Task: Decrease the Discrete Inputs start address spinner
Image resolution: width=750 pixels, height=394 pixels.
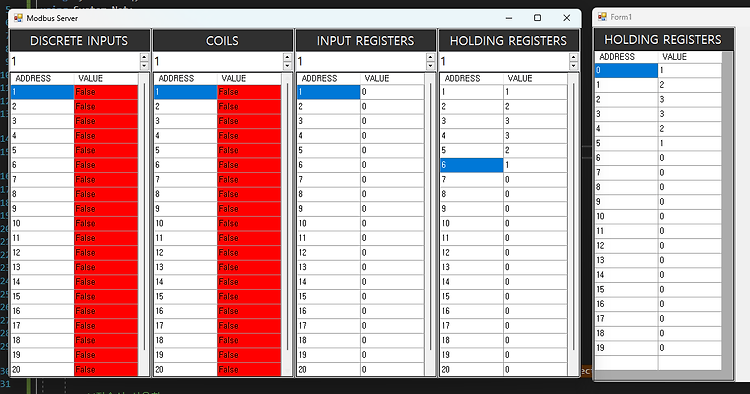Action: point(144,66)
